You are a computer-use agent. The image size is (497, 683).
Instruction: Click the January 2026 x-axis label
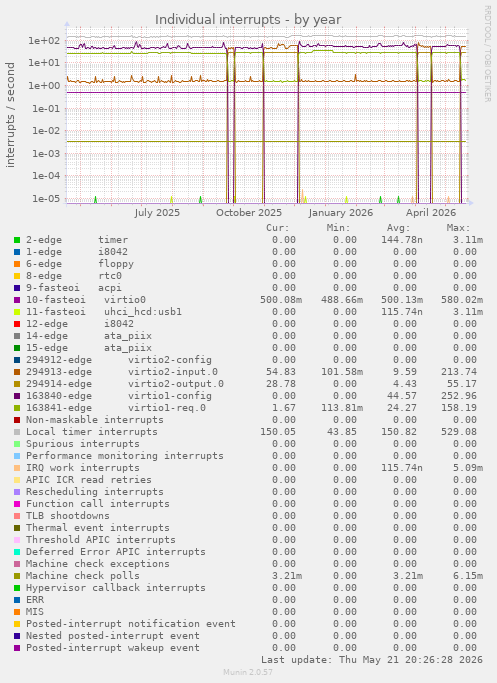click(x=341, y=213)
